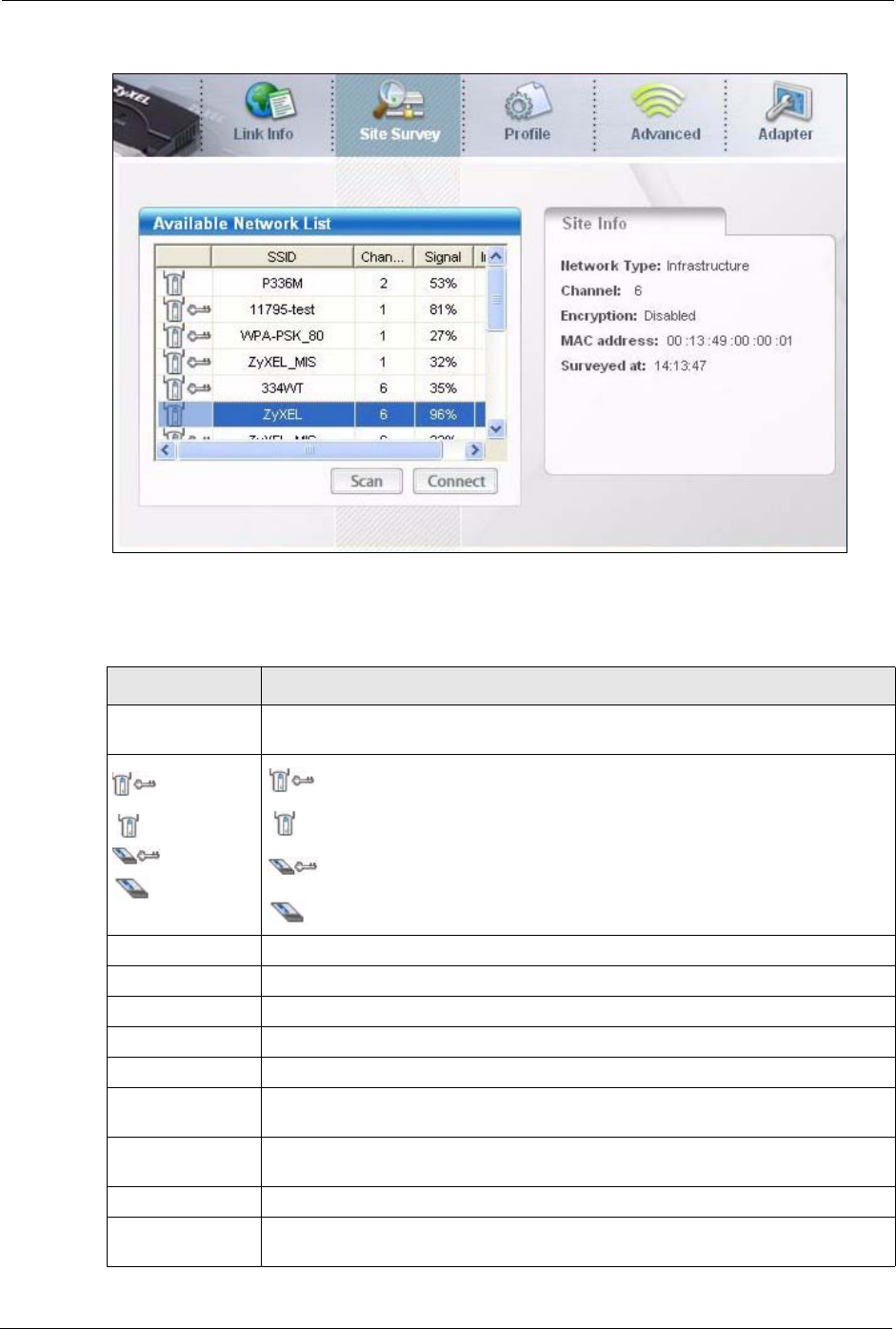Select the 334WT network
This screenshot has width=896, height=1329.
(x=321, y=387)
